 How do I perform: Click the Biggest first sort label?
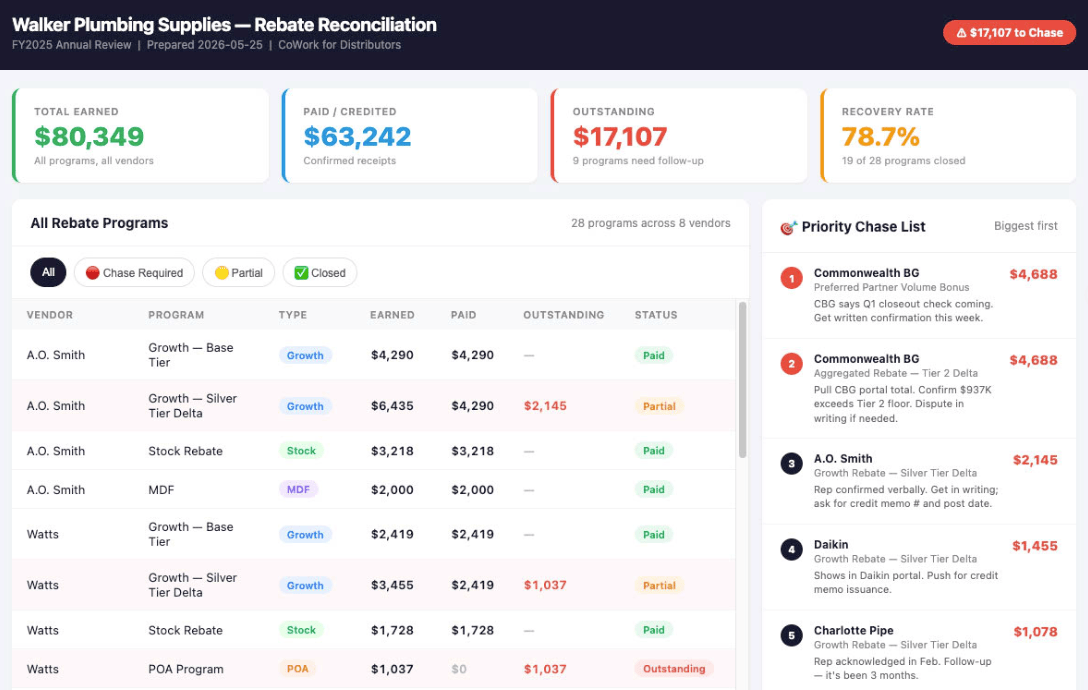[x=1026, y=226]
